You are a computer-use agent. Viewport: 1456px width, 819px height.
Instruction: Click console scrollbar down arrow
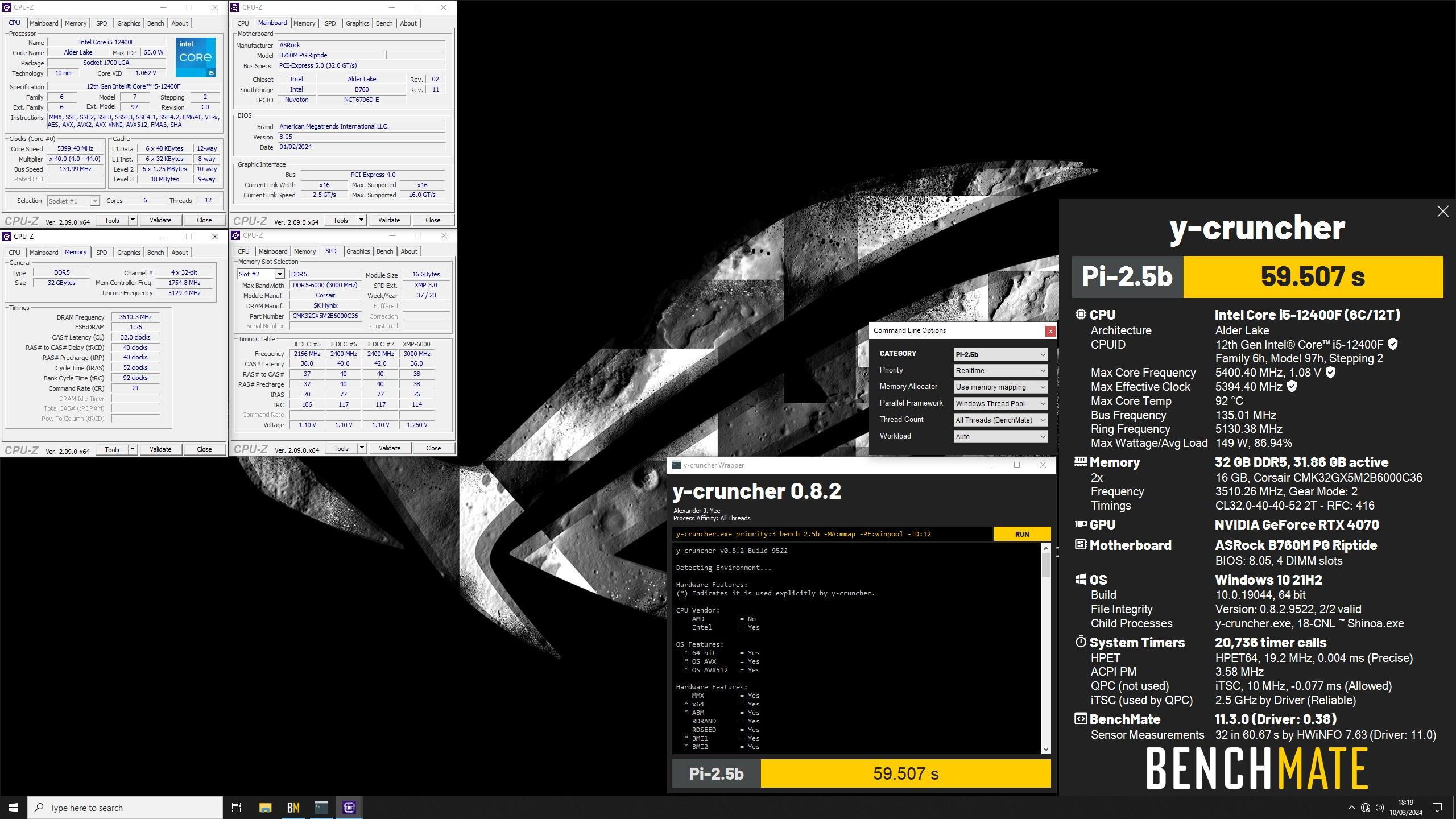click(1045, 750)
